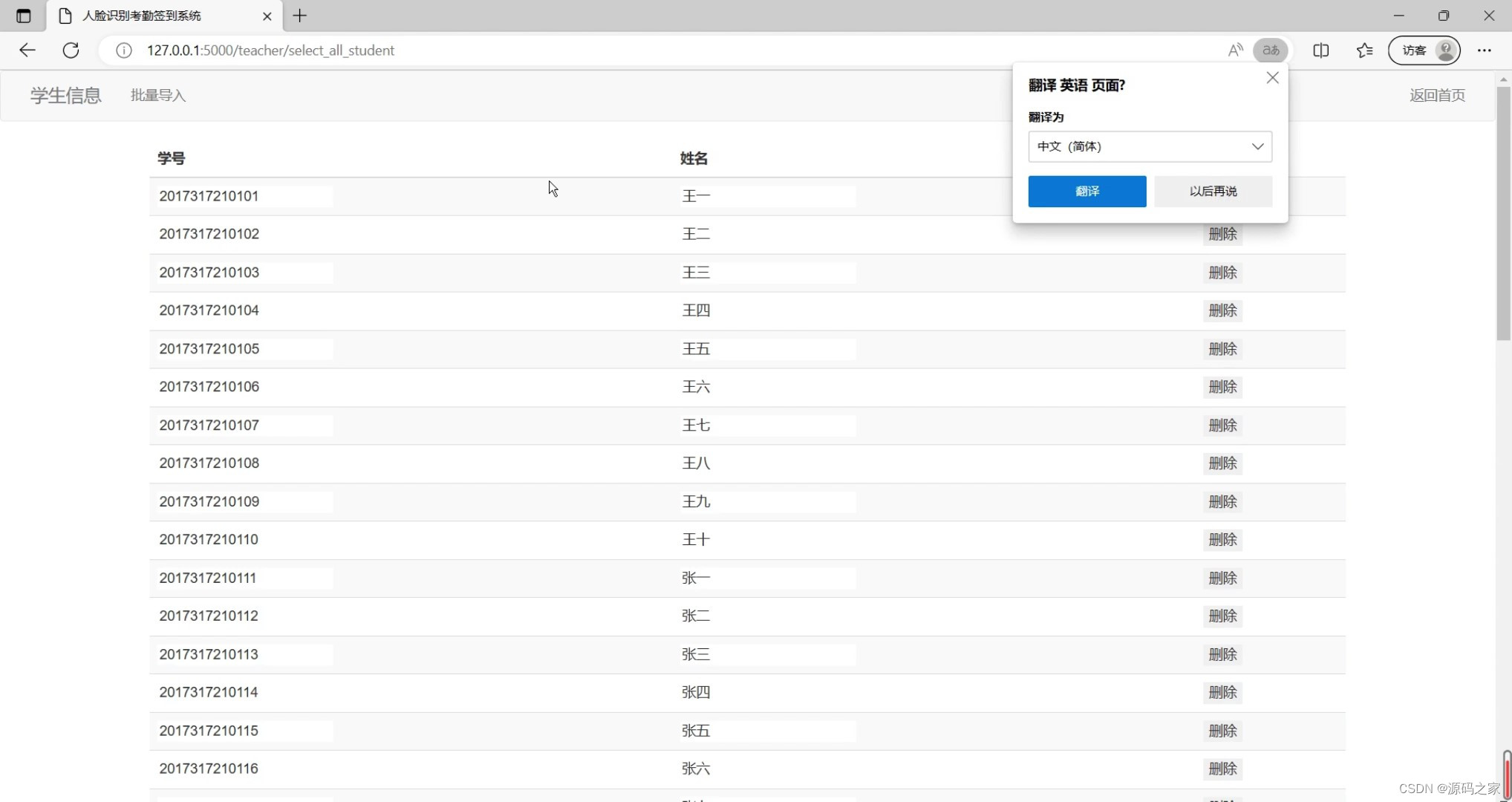Click the 返回首页 link
The image size is (1512, 802).
[x=1437, y=95]
